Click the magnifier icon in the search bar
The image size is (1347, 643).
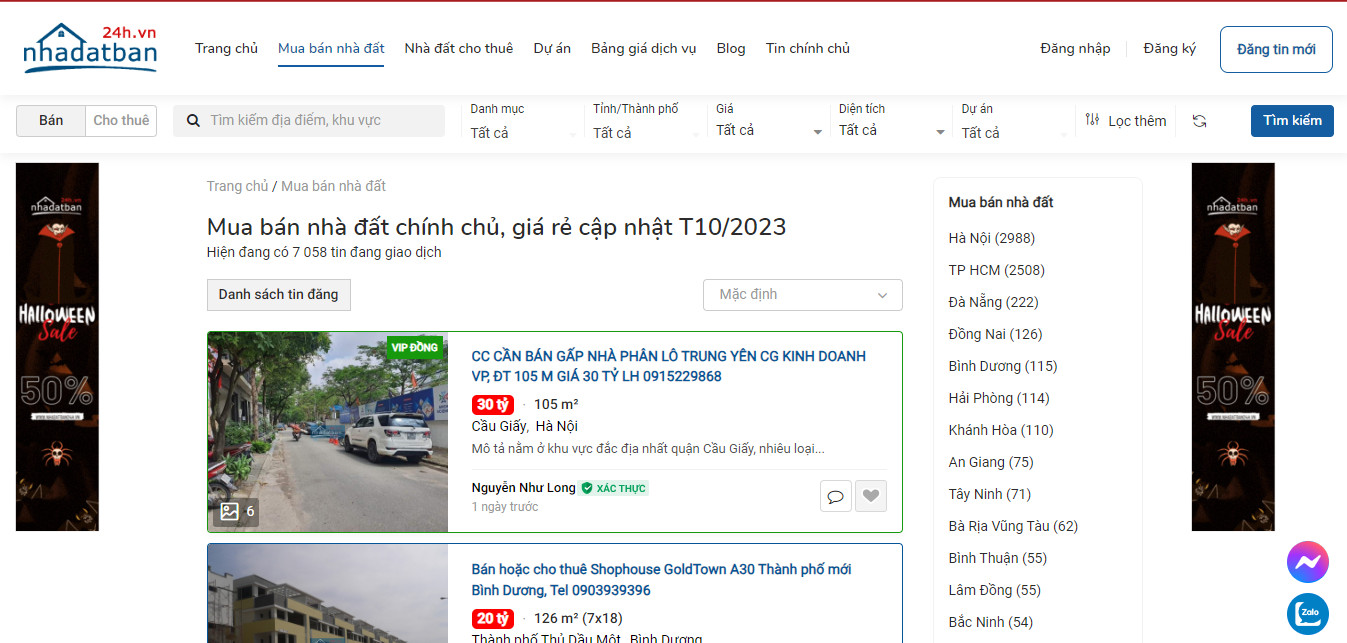[193, 120]
